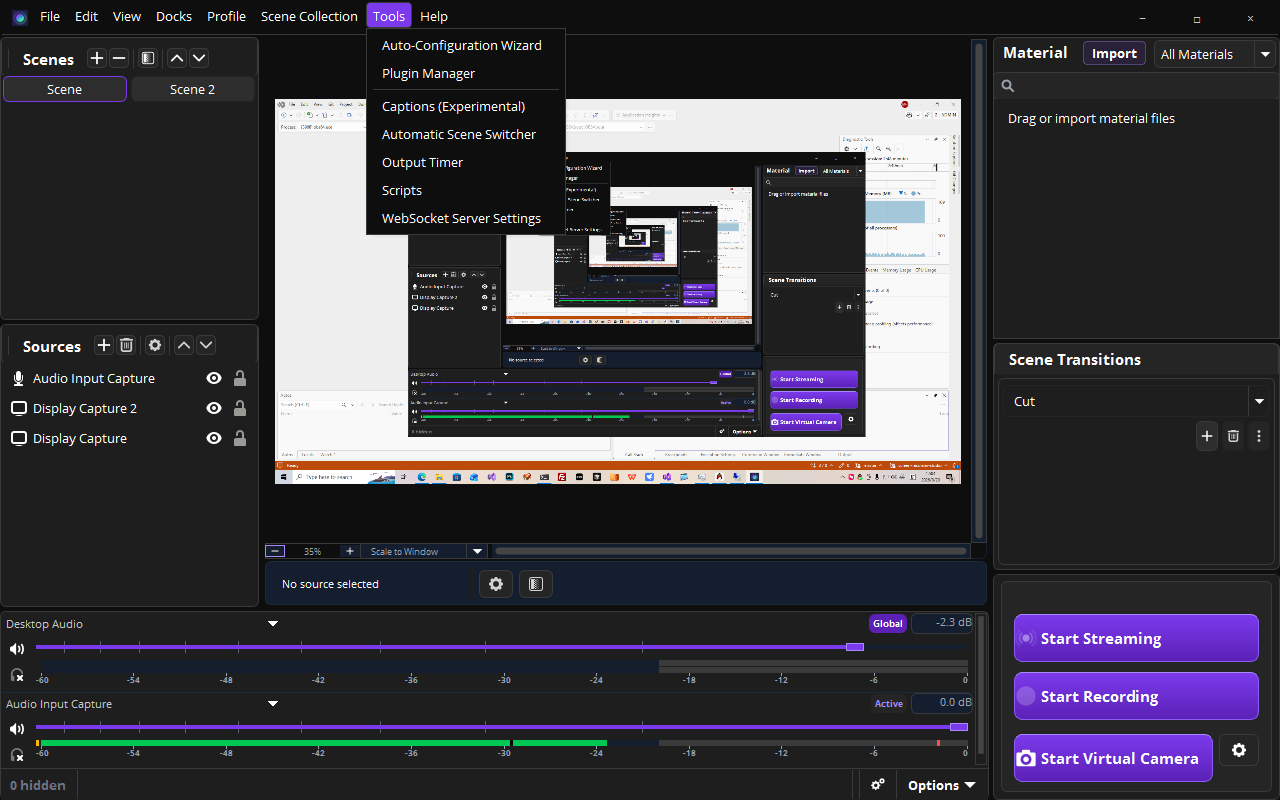This screenshot has height=800, width=1280.
Task: Expand Desktop Audio options arrow
Action: tap(272, 624)
